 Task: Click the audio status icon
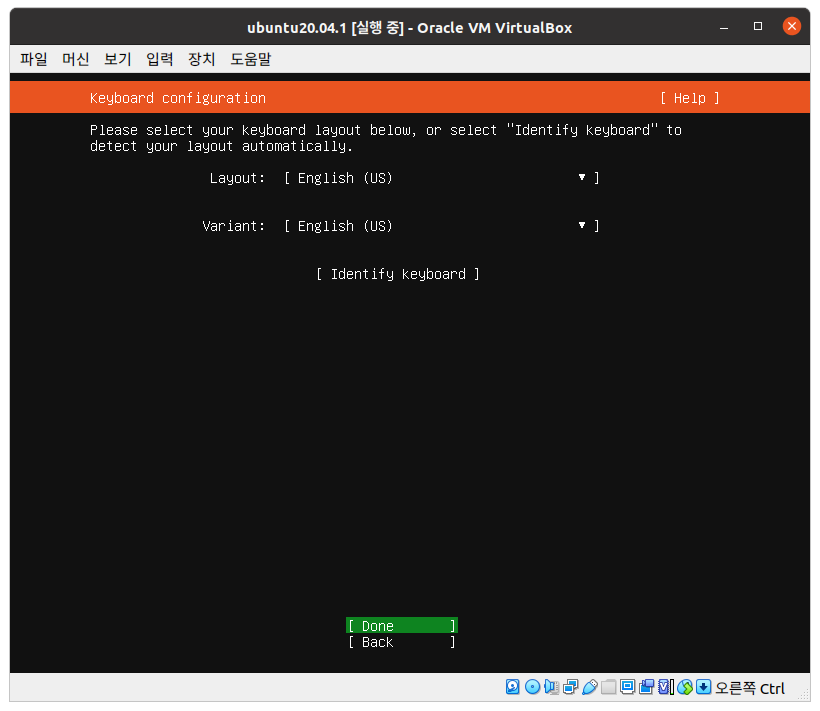[x=551, y=686]
